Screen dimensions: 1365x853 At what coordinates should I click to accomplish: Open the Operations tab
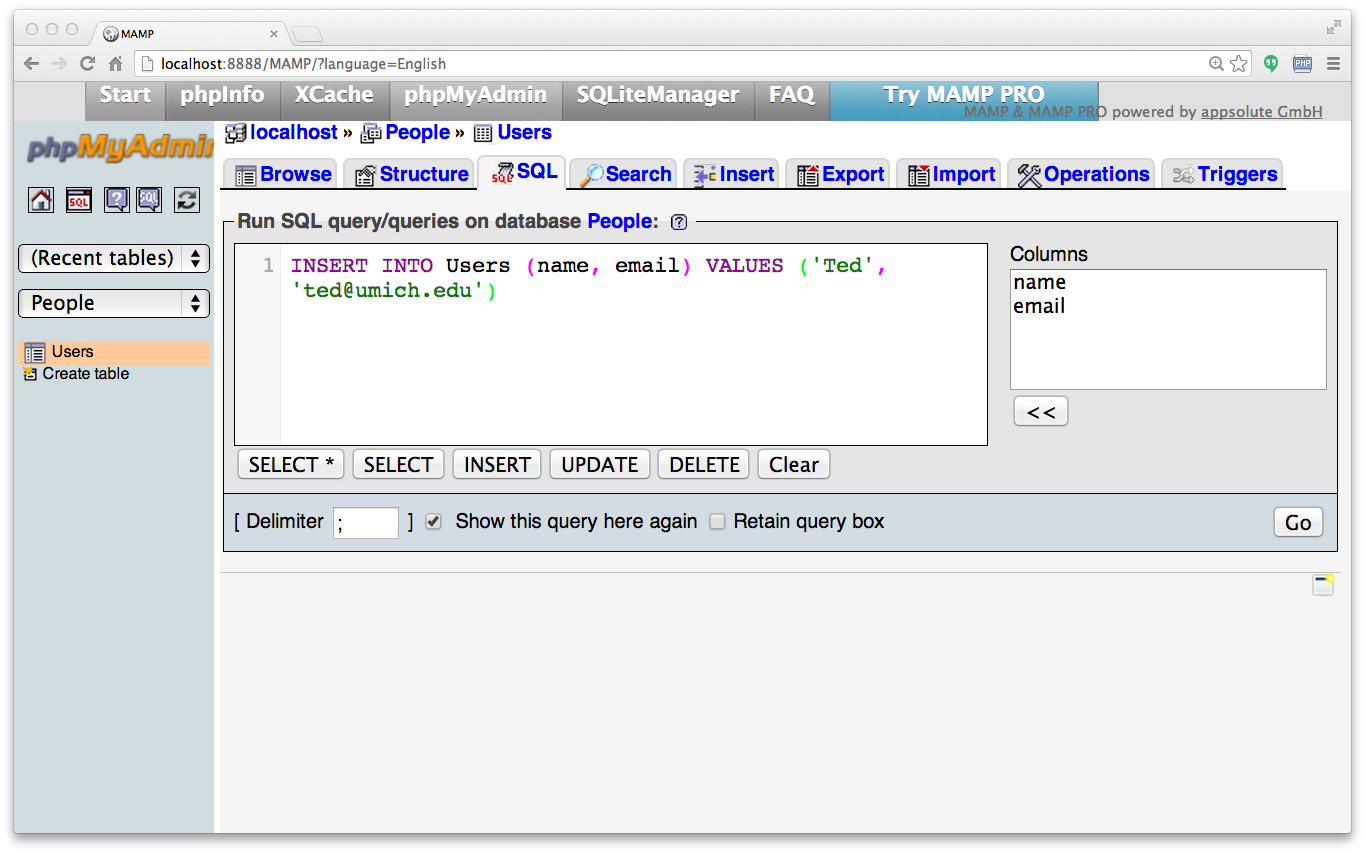(1083, 174)
